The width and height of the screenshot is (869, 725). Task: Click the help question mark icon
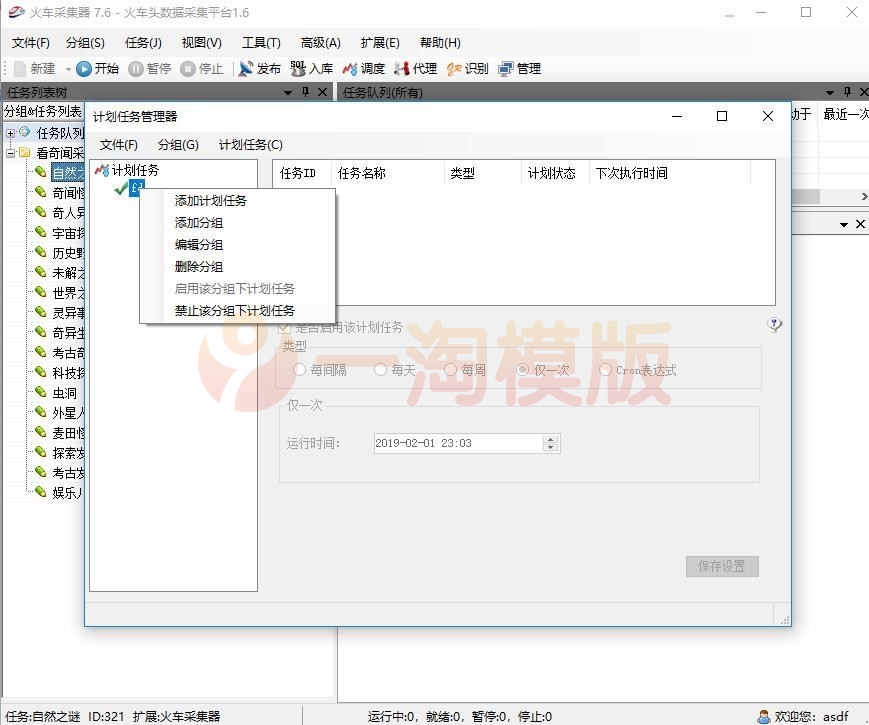point(774,325)
